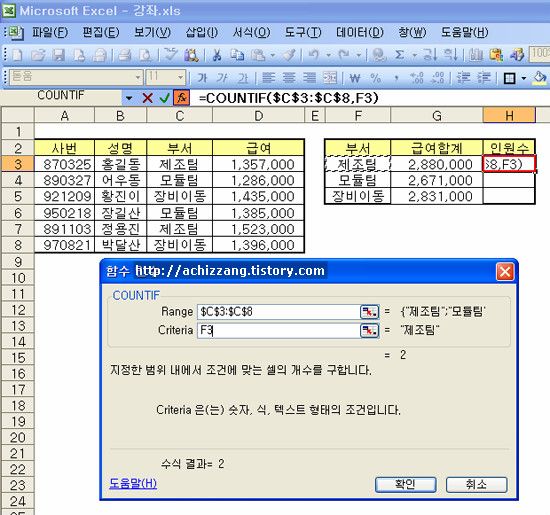The height and width of the screenshot is (515, 550).
Task: Click the Undo icon
Action: point(314,55)
